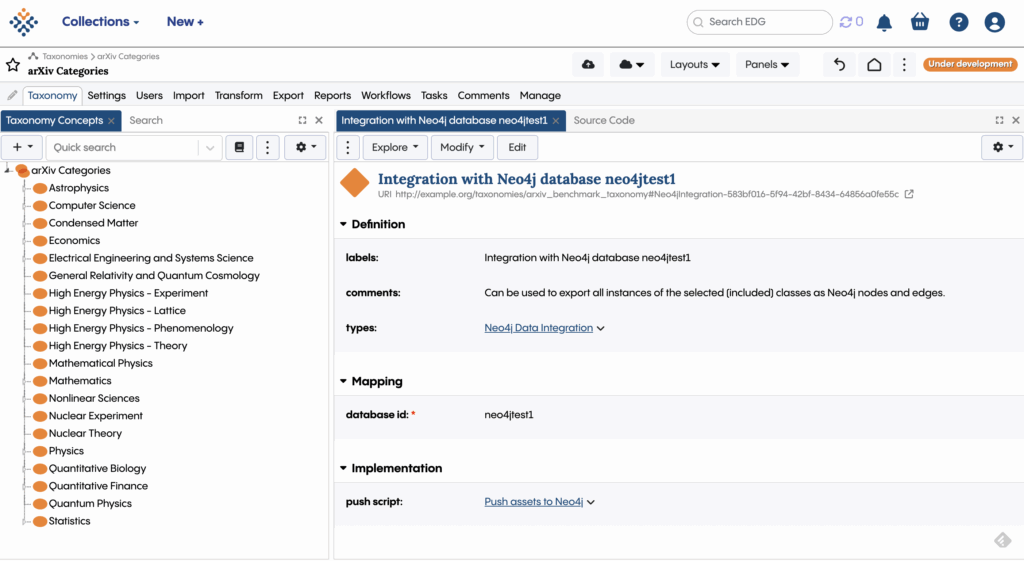Open the Collections dropdown menu

101,22
